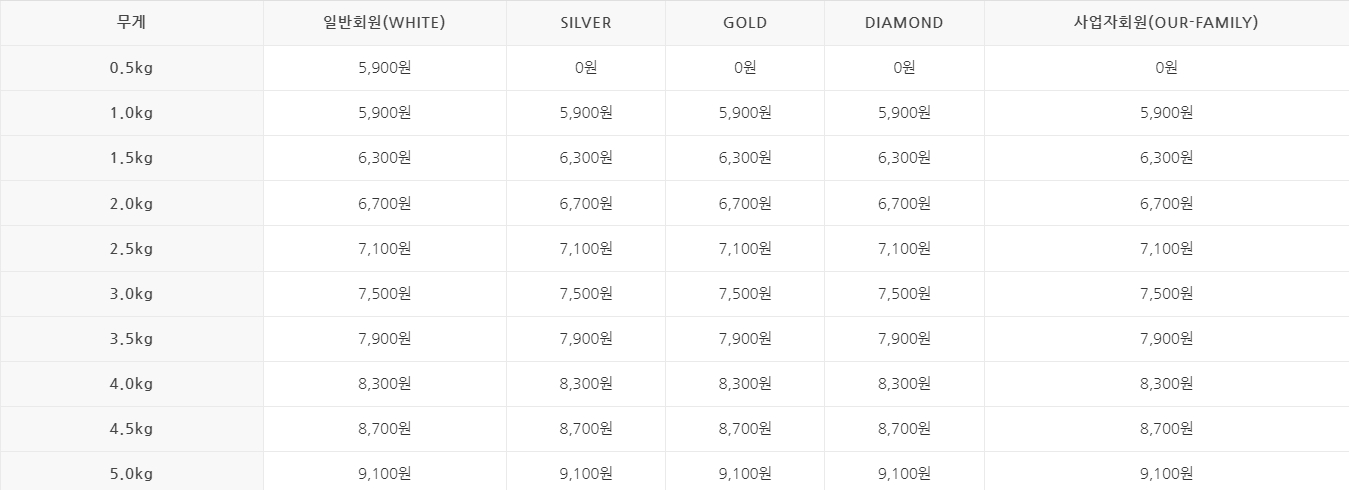The image size is (1349, 490).
Task: Select 0원 in the OUR-FAMILY column
Action: [1166, 68]
